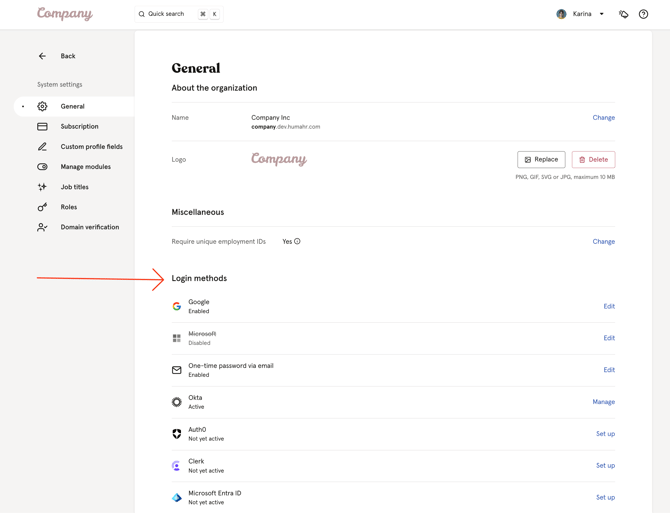Click the Microsoft Entra ID icon
Screen dimensions: 670x513
[x=176, y=498]
